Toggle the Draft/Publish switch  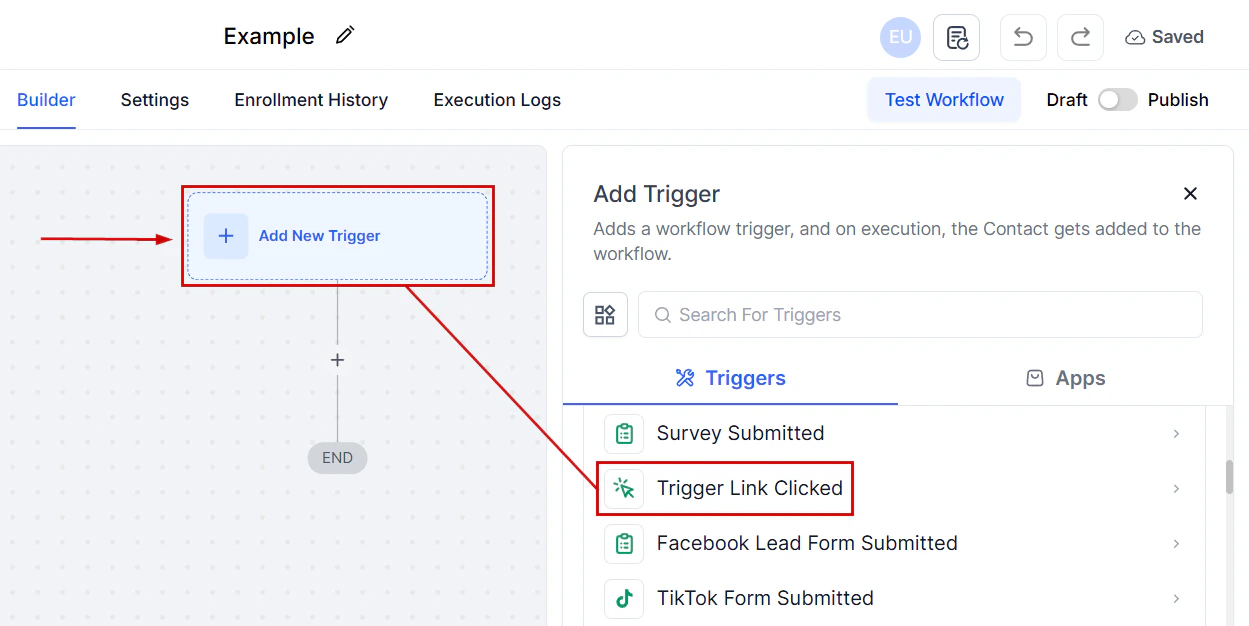(1118, 99)
